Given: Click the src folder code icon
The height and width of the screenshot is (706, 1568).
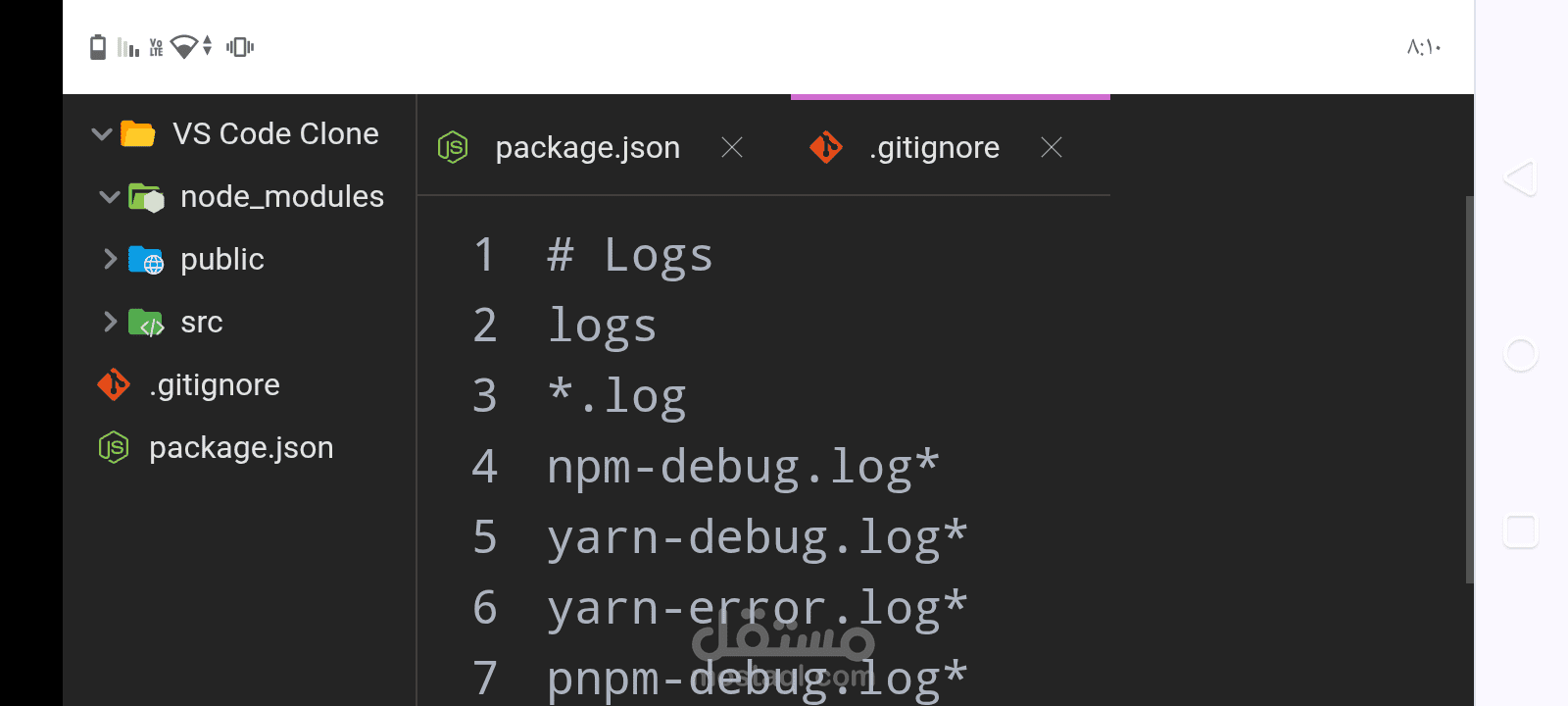Looking at the screenshot, I should tap(146, 323).
